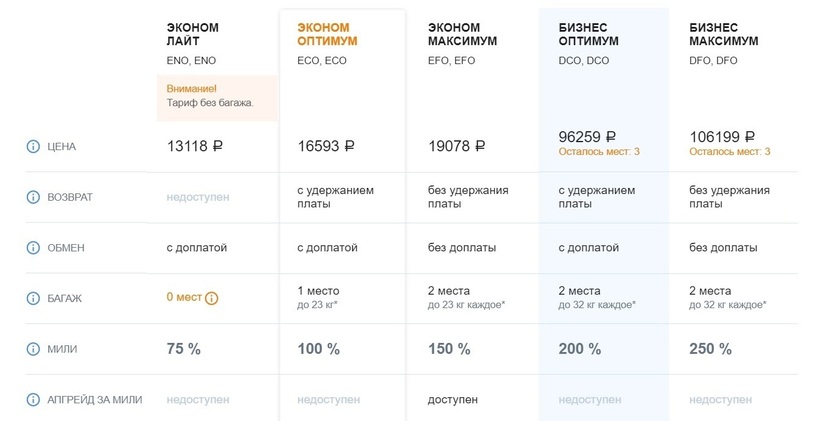Open the info icon for АПГРЕЙД ЗА МИЛИ
Viewport: 820px width, 421px height.
[33, 400]
